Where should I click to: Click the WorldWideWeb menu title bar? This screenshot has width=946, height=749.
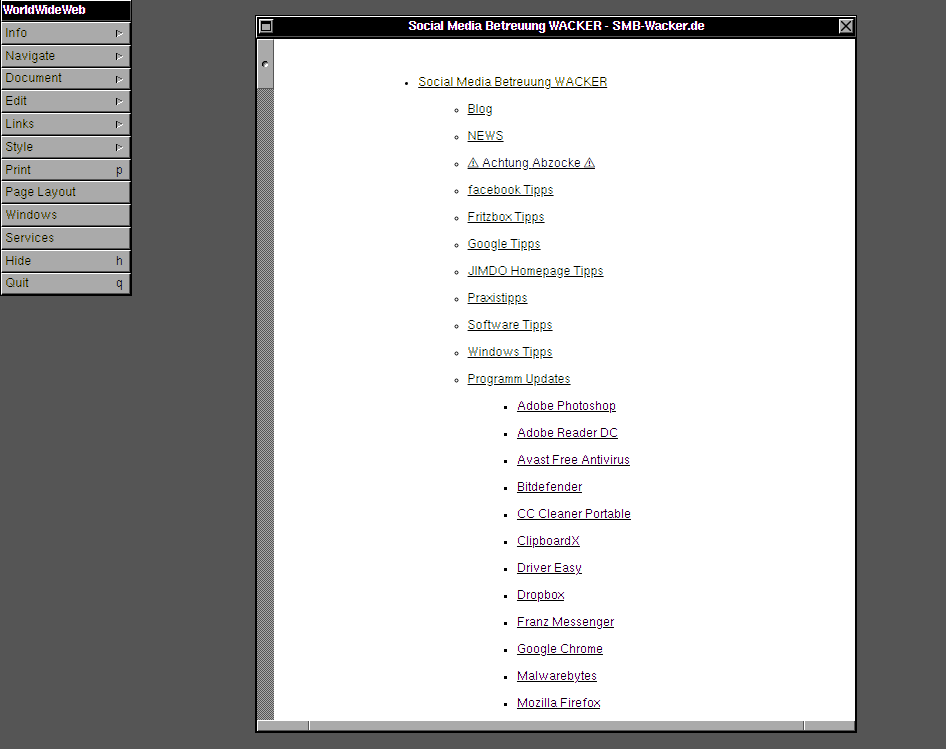pyautogui.click(x=65, y=10)
